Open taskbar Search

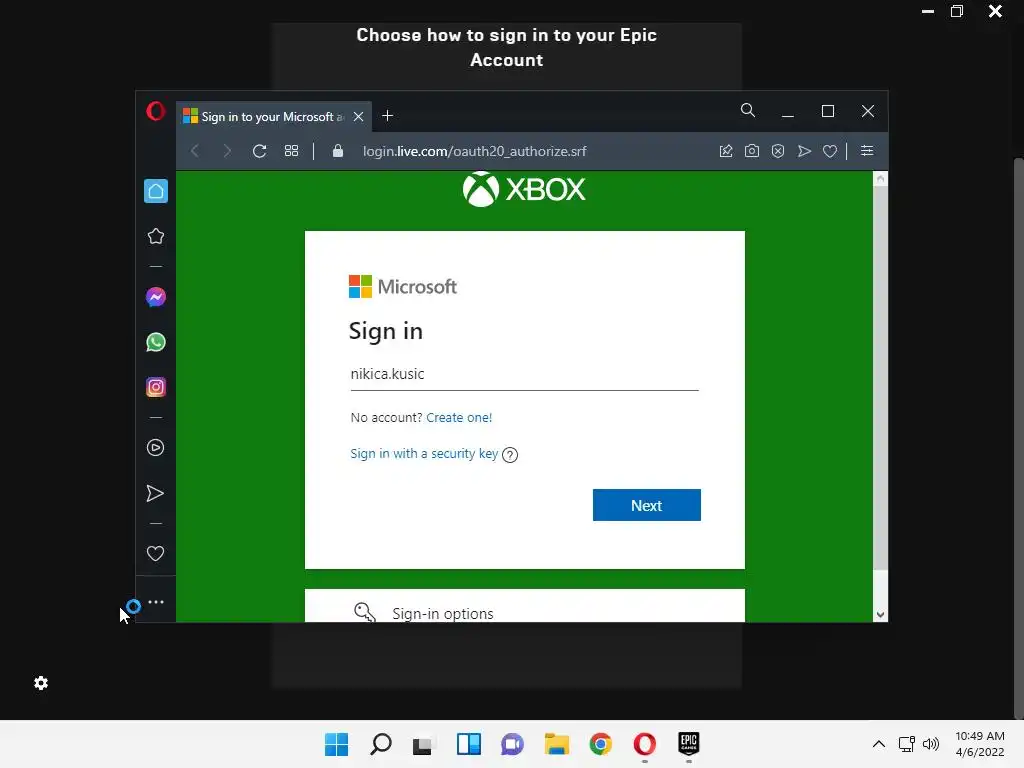point(381,744)
